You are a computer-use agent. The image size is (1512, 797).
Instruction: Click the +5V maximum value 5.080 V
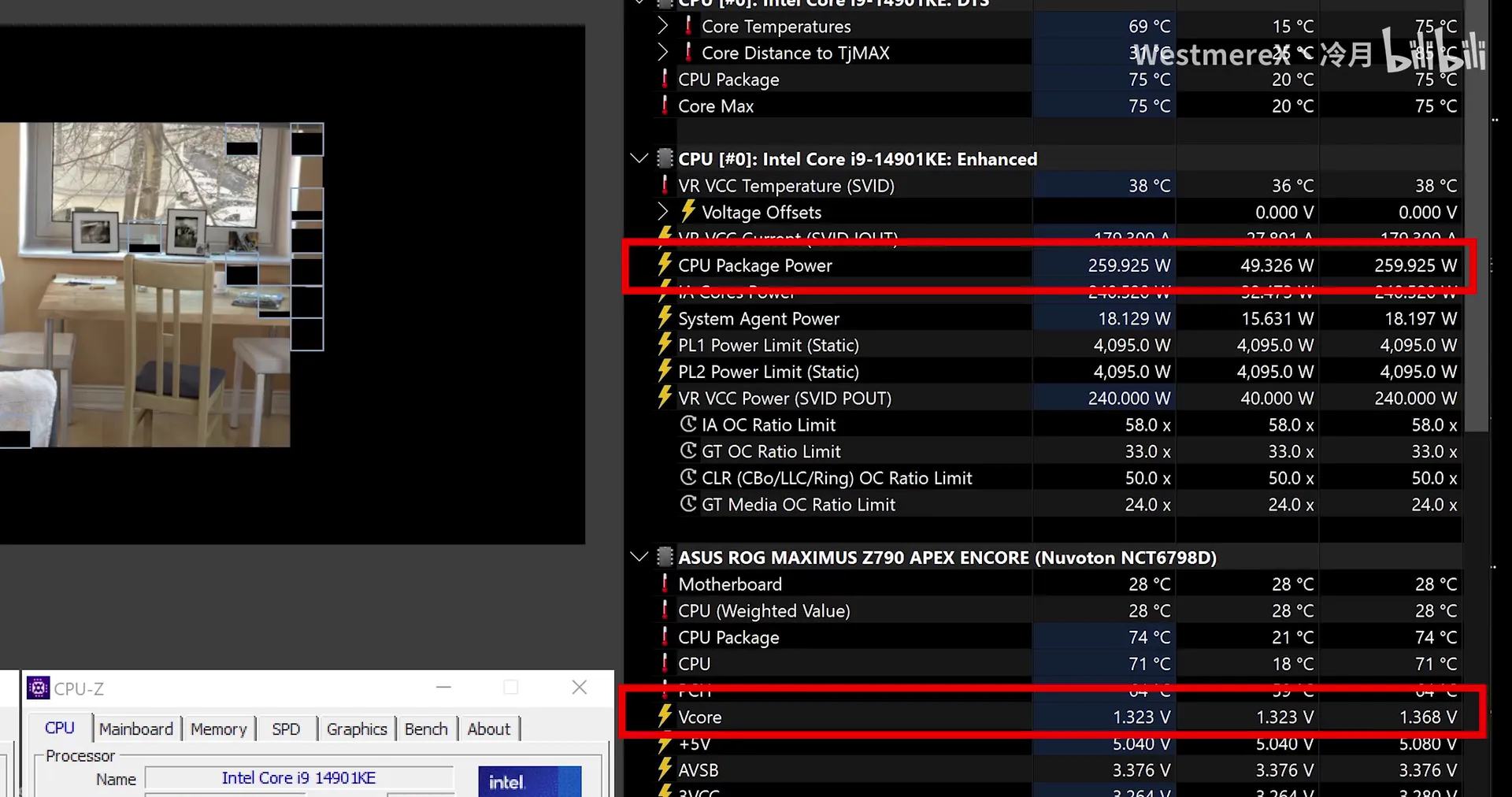[1428, 743]
